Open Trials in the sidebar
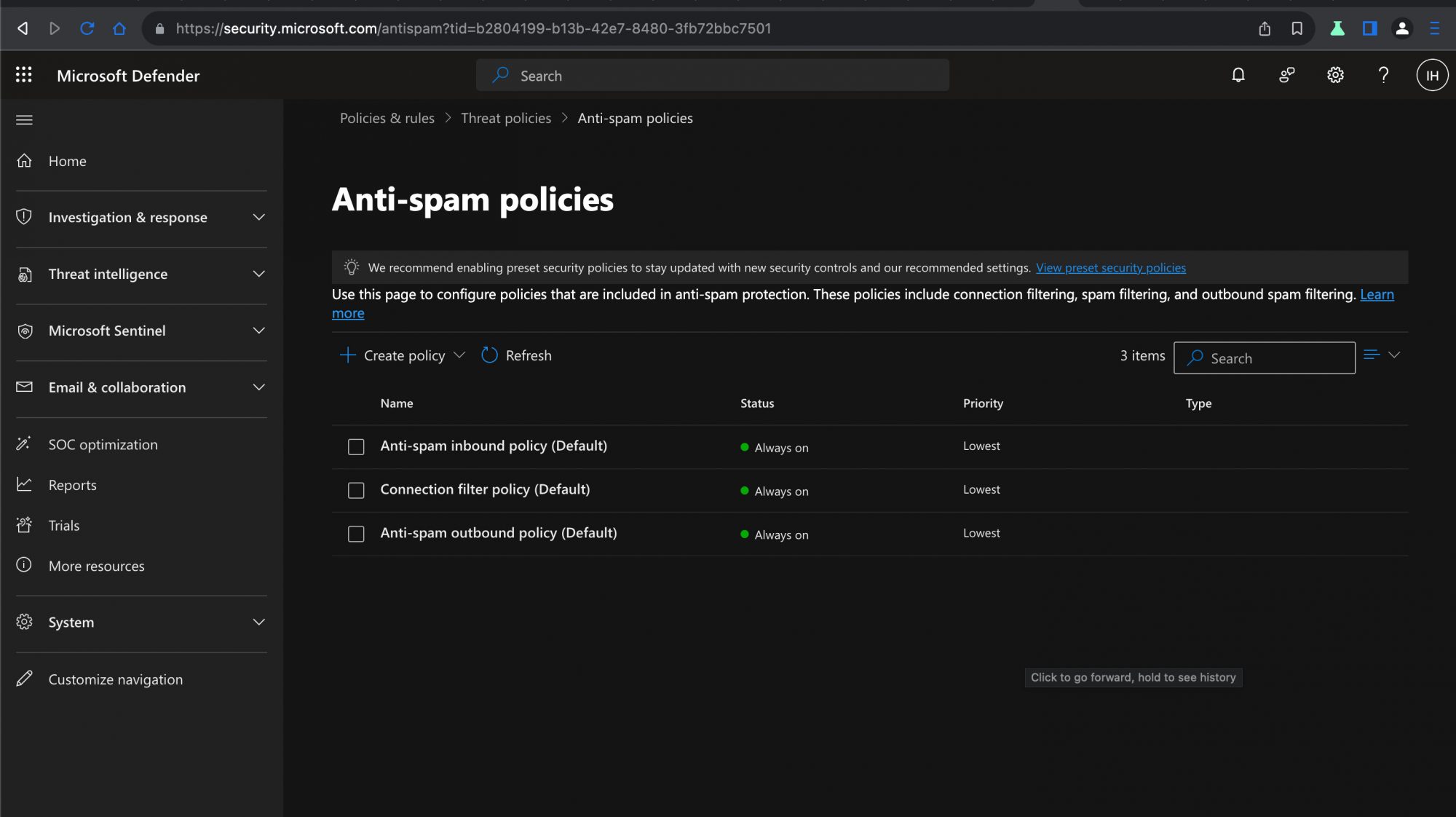This screenshot has height=817, width=1456. (64, 526)
